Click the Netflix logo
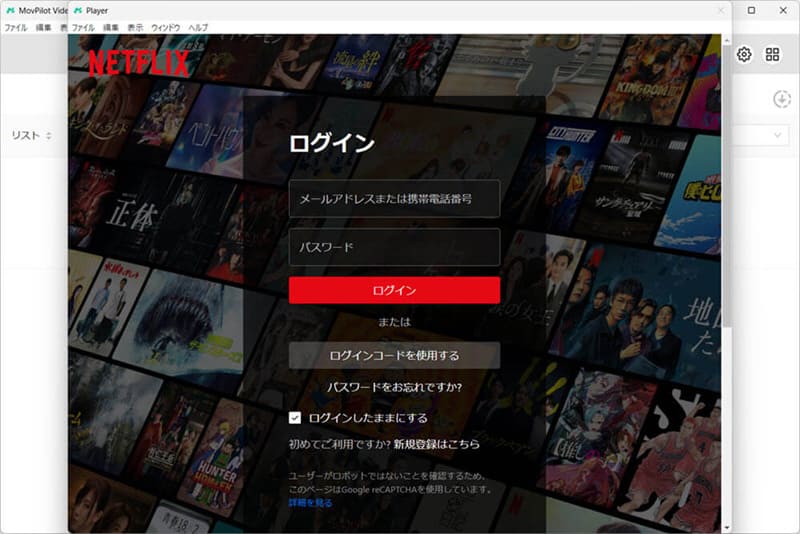 (139, 63)
